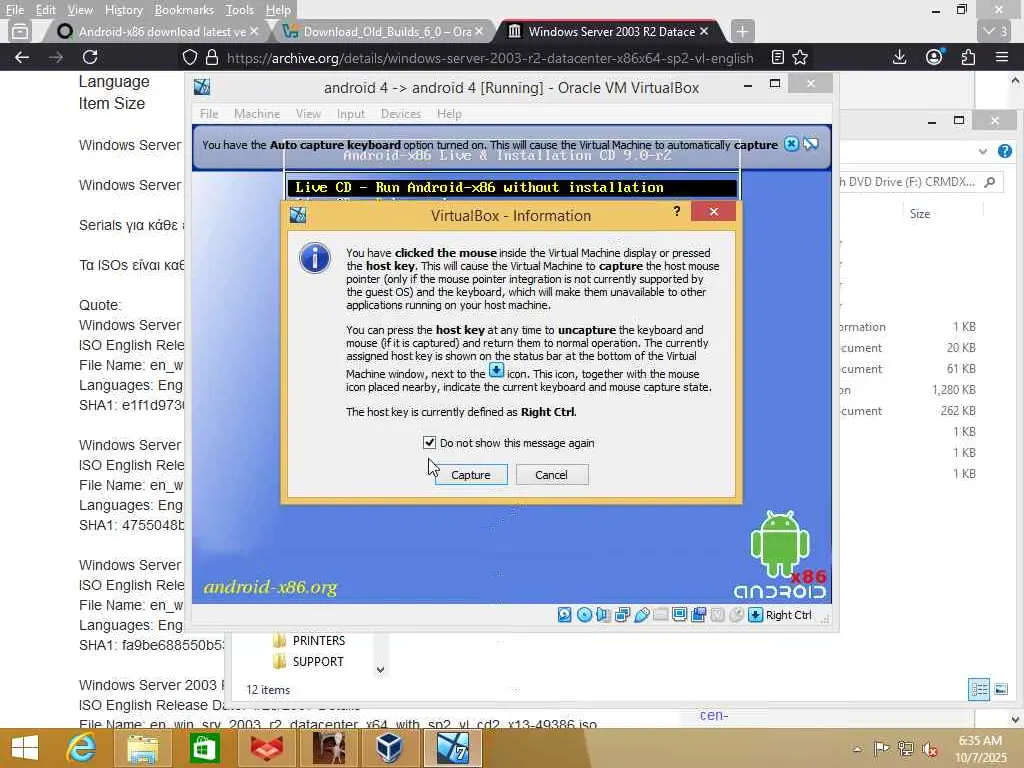Open Windows Store from taskbar
Image resolution: width=1024 pixels, height=768 pixels.
point(204,748)
